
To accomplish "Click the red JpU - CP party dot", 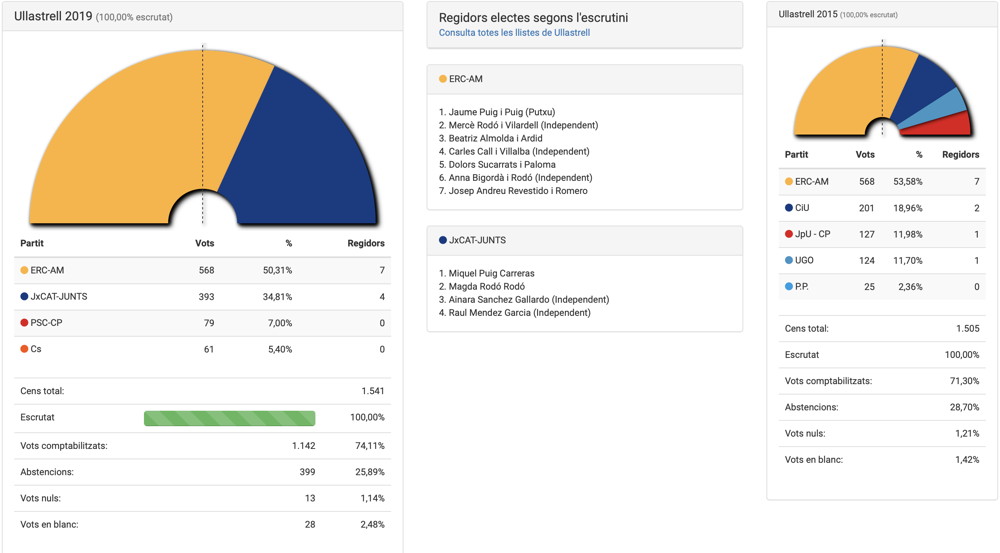I will point(789,234).
